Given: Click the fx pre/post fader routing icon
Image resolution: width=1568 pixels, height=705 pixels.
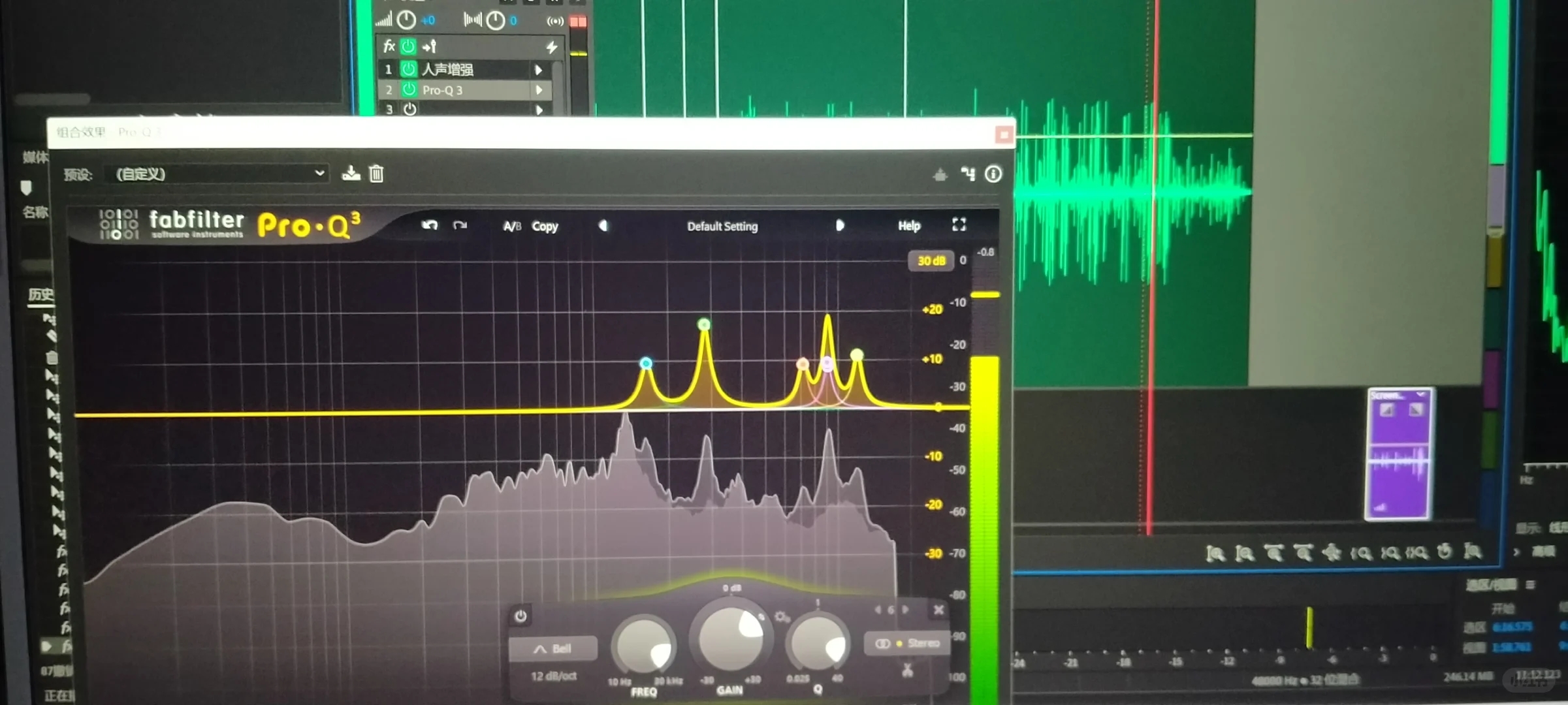Looking at the screenshot, I should tap(429, 46).
